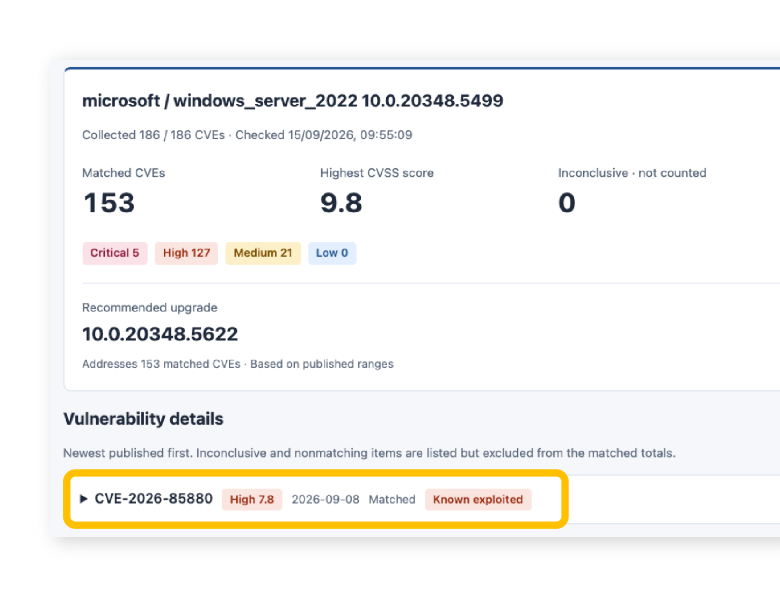Click the 2026-09-08 published date
Viewport: 780px width, 600px height.
[325, 500]
